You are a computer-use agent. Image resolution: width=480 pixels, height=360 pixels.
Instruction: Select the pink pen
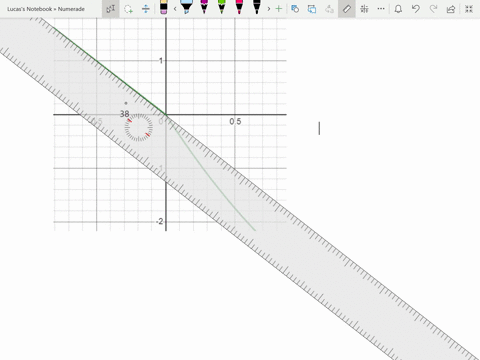[239, 7]
